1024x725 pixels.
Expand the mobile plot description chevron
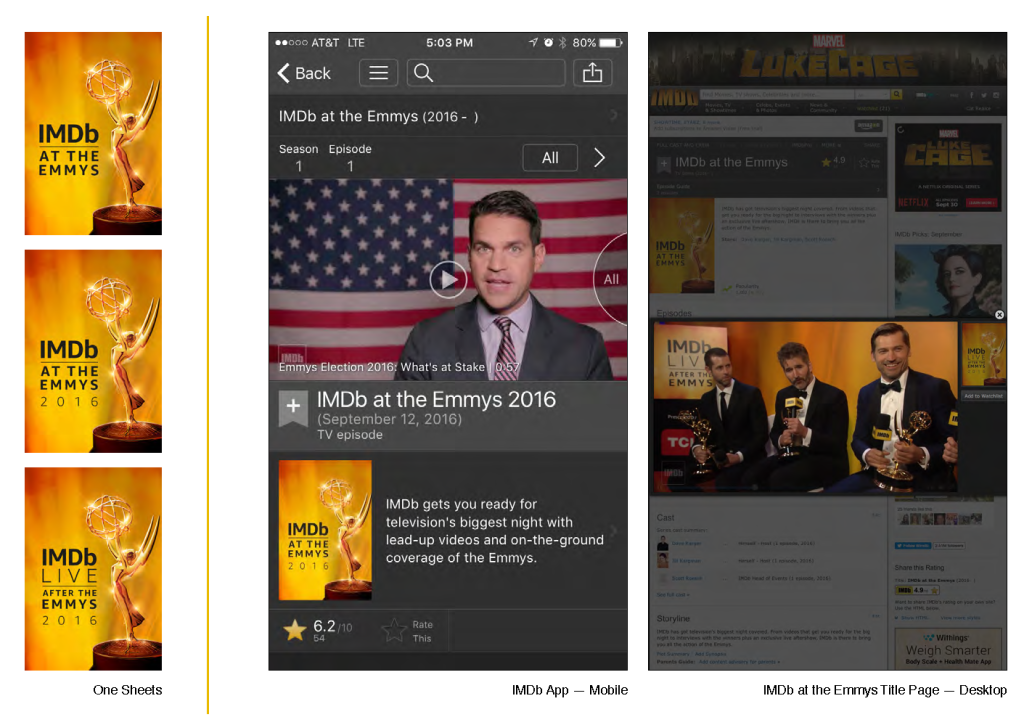pyautogui.click(x=613, y=530)
